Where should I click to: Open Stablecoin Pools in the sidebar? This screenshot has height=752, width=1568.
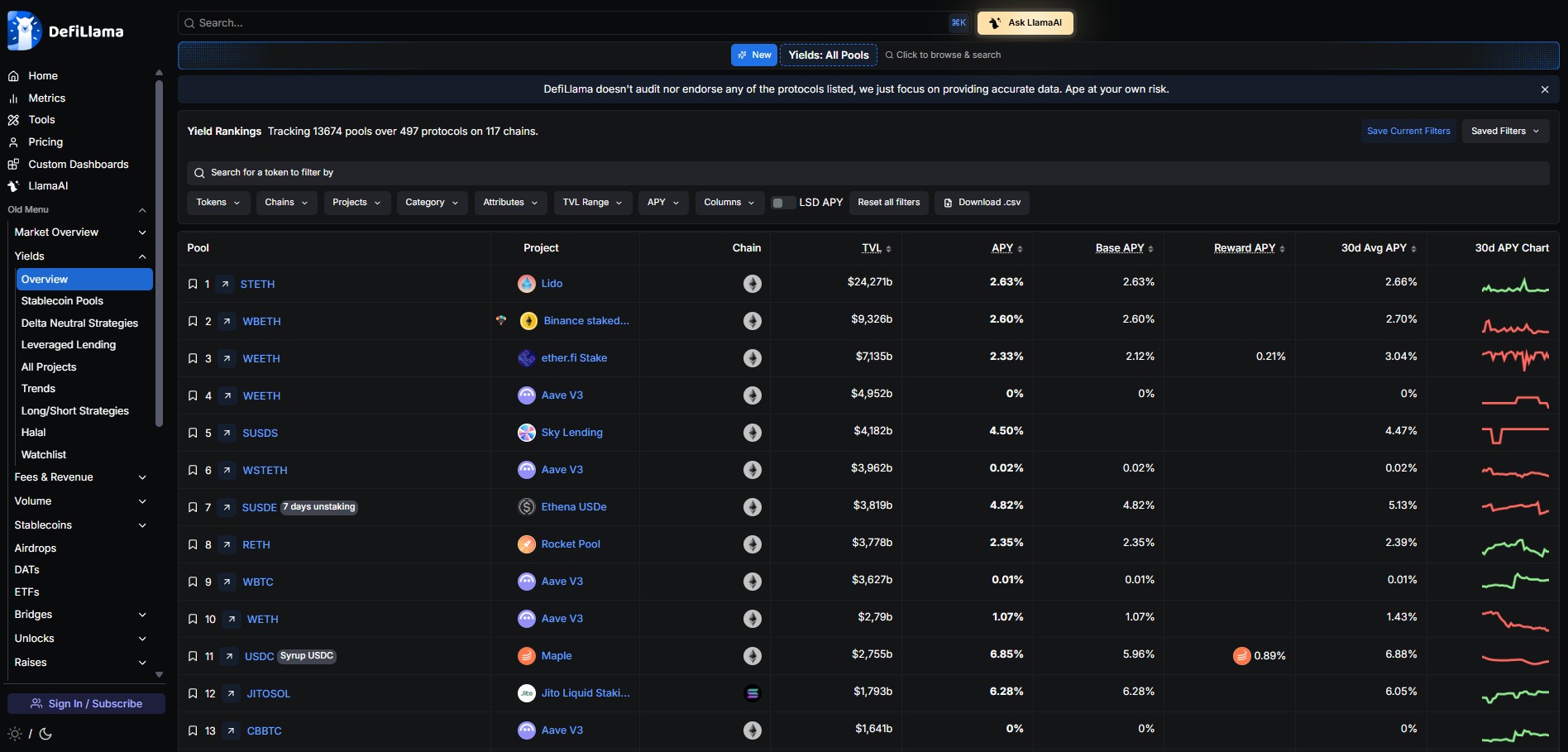click(x=62, y=301)
